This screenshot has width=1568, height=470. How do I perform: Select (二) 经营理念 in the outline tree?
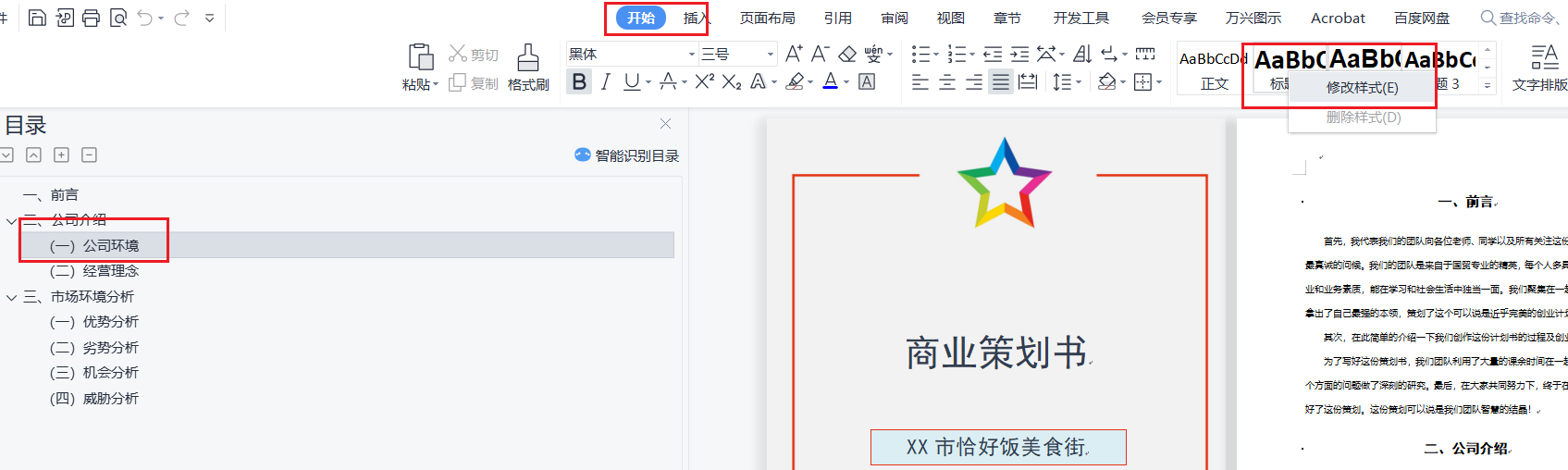(x=94, y=271)
